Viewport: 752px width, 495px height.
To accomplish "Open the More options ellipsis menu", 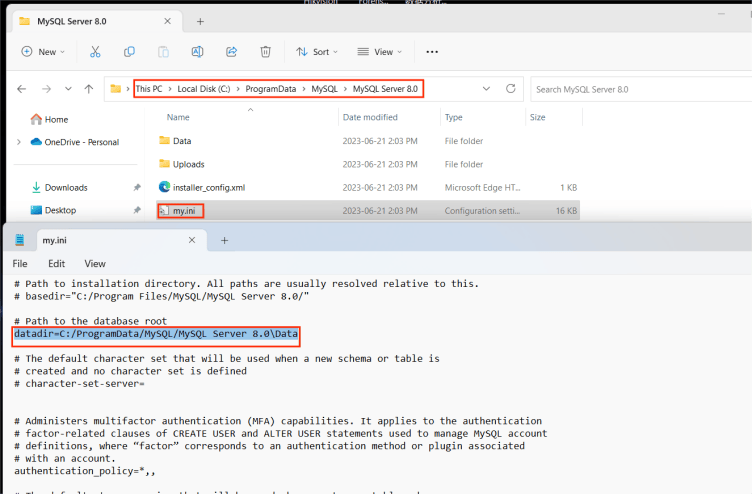I will pos(432,52).
